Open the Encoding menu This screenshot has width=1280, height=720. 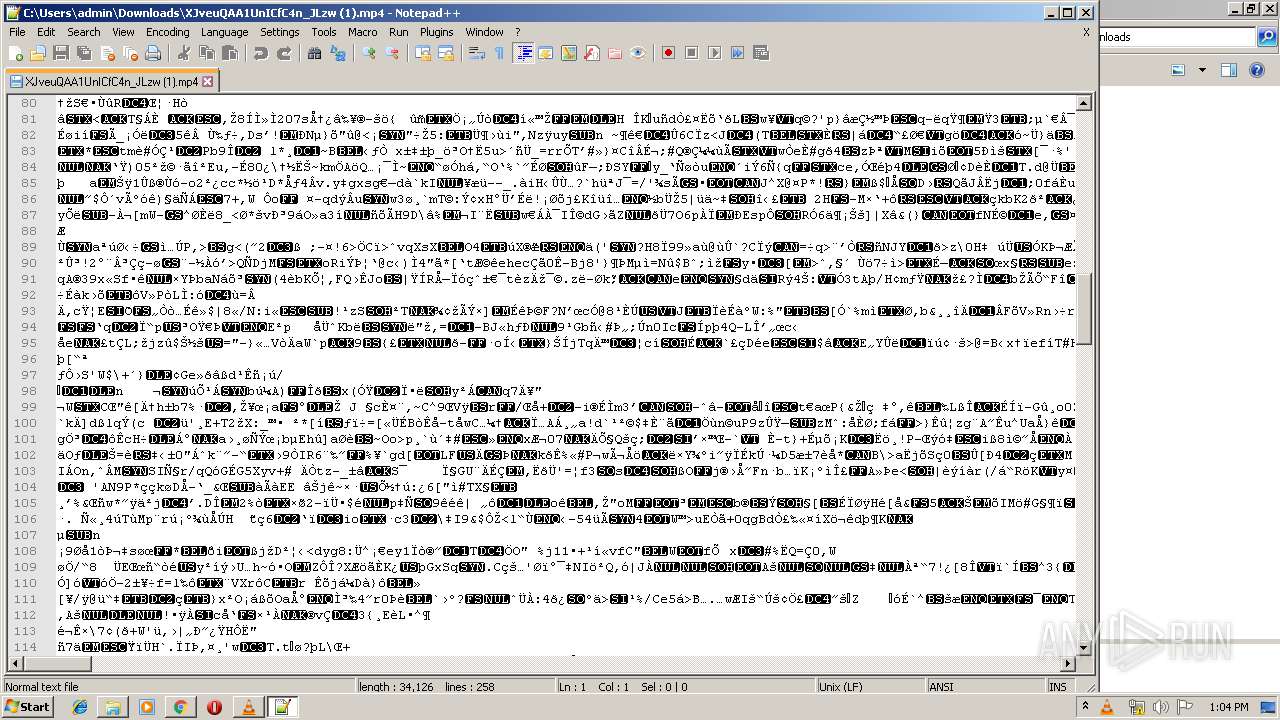click(x=167, y=32)
